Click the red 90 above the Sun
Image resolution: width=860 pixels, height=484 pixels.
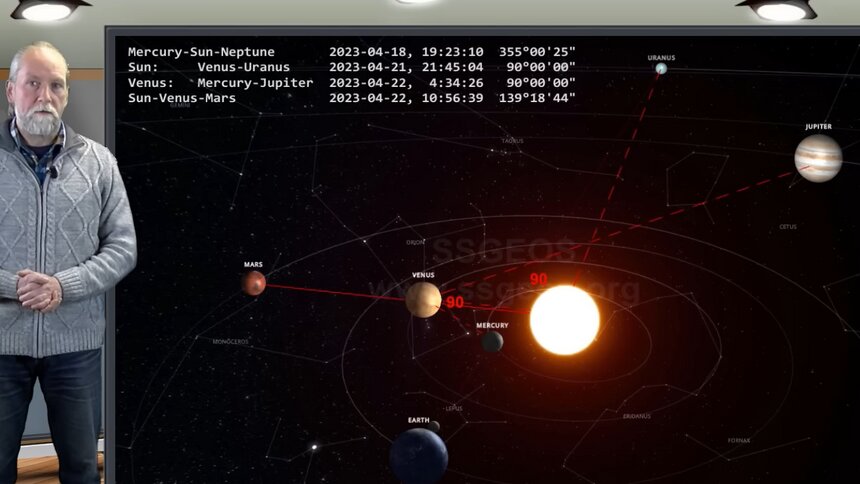pyautogui.click(x=539, y=279)
